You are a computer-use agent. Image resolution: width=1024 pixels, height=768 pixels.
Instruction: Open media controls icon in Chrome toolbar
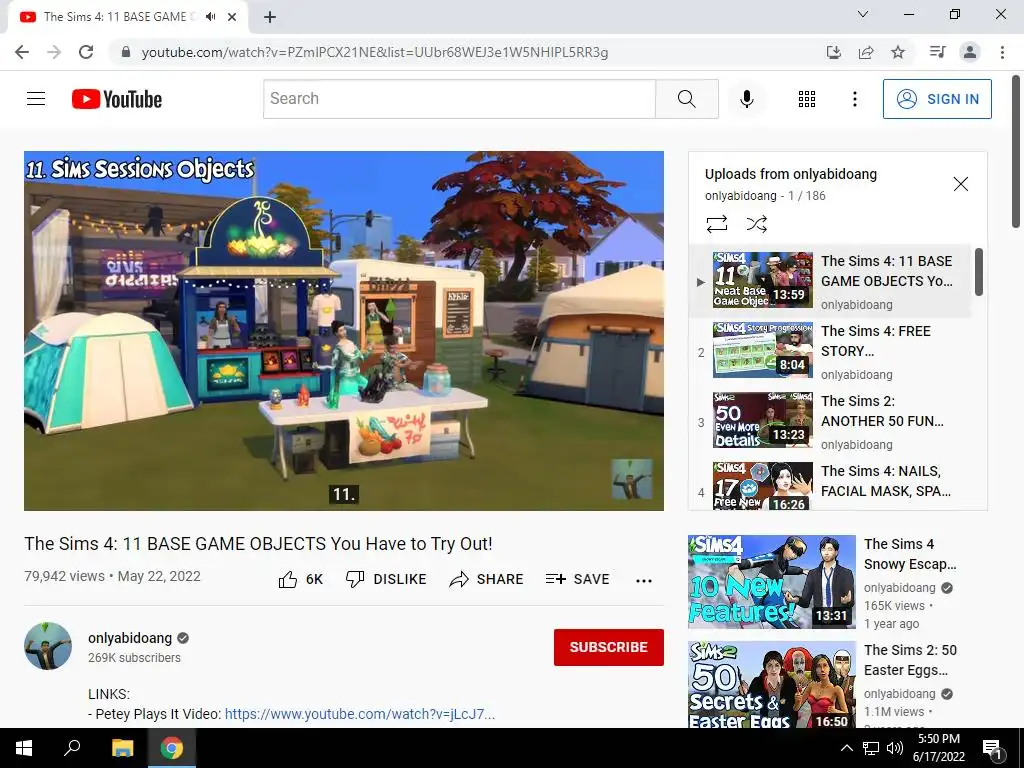pos(937,52)
